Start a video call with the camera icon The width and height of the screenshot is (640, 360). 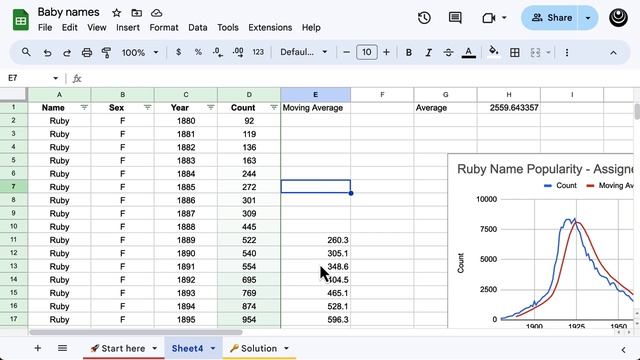tap(489, 18)
